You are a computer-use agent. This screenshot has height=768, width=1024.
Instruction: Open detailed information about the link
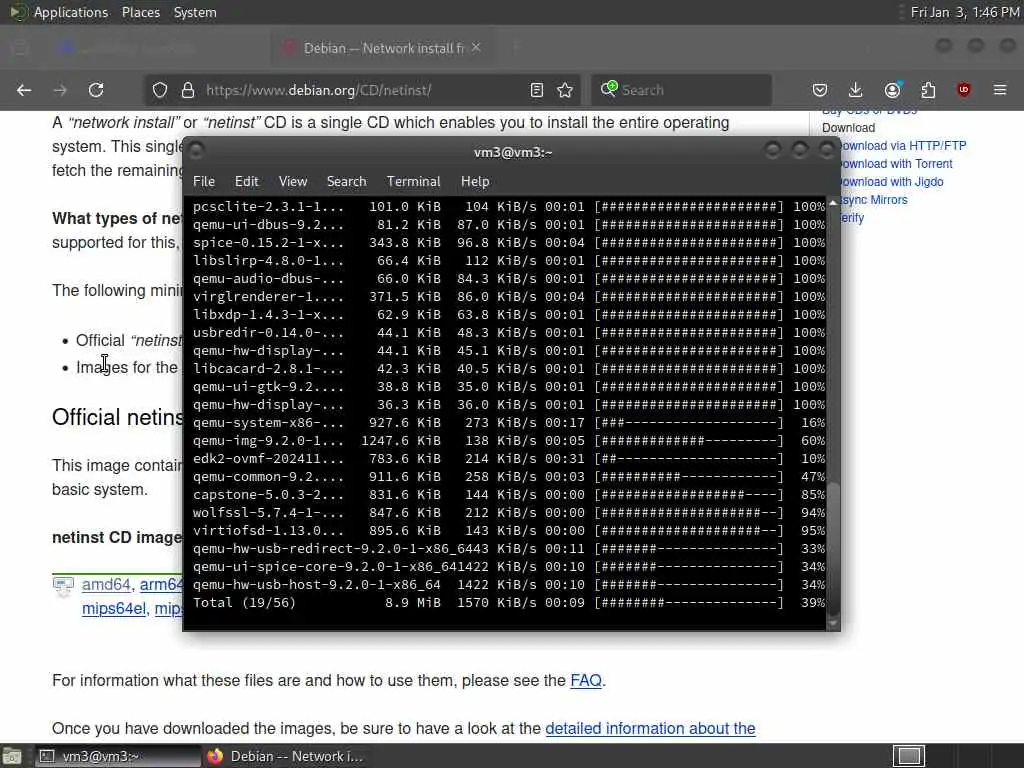650,728
